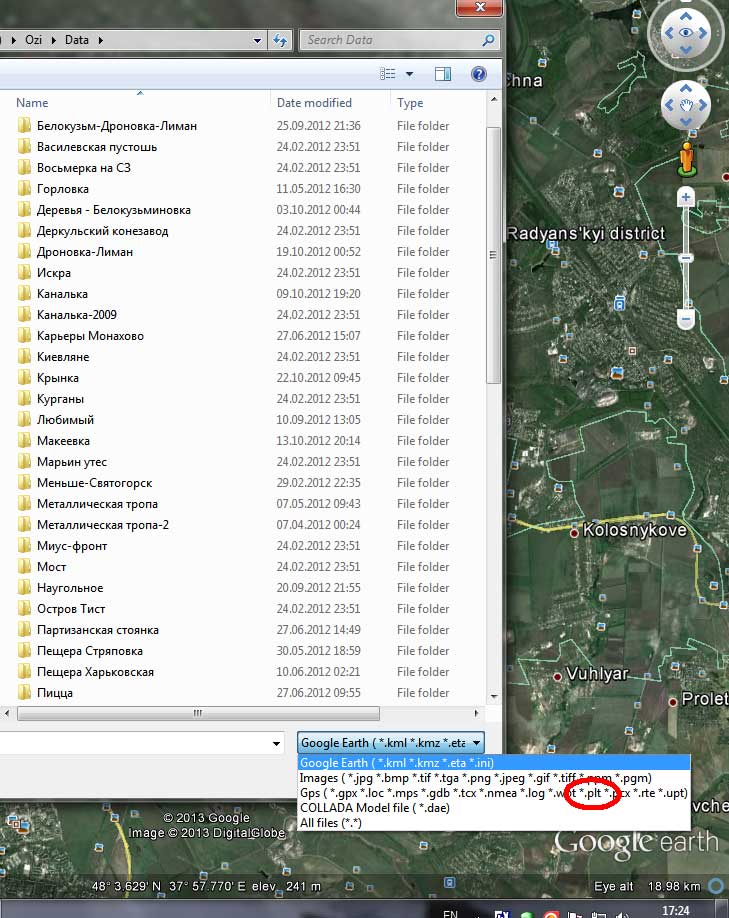This screenshot has height=918, width=729.
Task: Click in the Search Data field
Action: (x=390, y=40)
